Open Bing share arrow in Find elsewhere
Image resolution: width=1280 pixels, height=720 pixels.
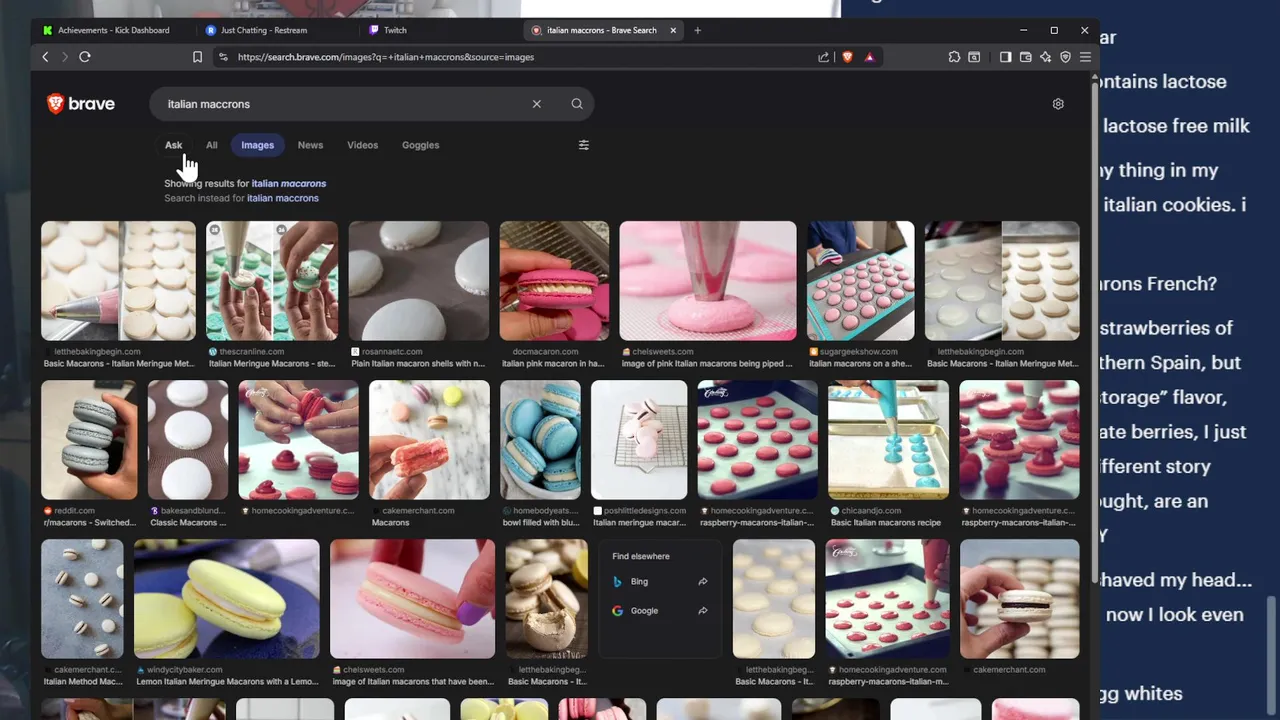pyautogui.click(x=703, y=581)
